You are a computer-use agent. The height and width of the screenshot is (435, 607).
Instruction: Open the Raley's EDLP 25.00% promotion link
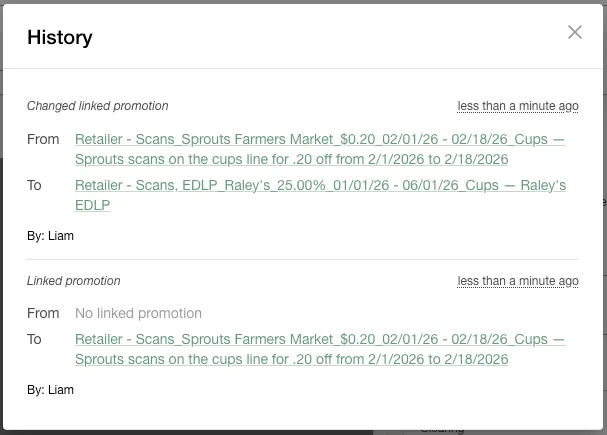coord(321,195)
